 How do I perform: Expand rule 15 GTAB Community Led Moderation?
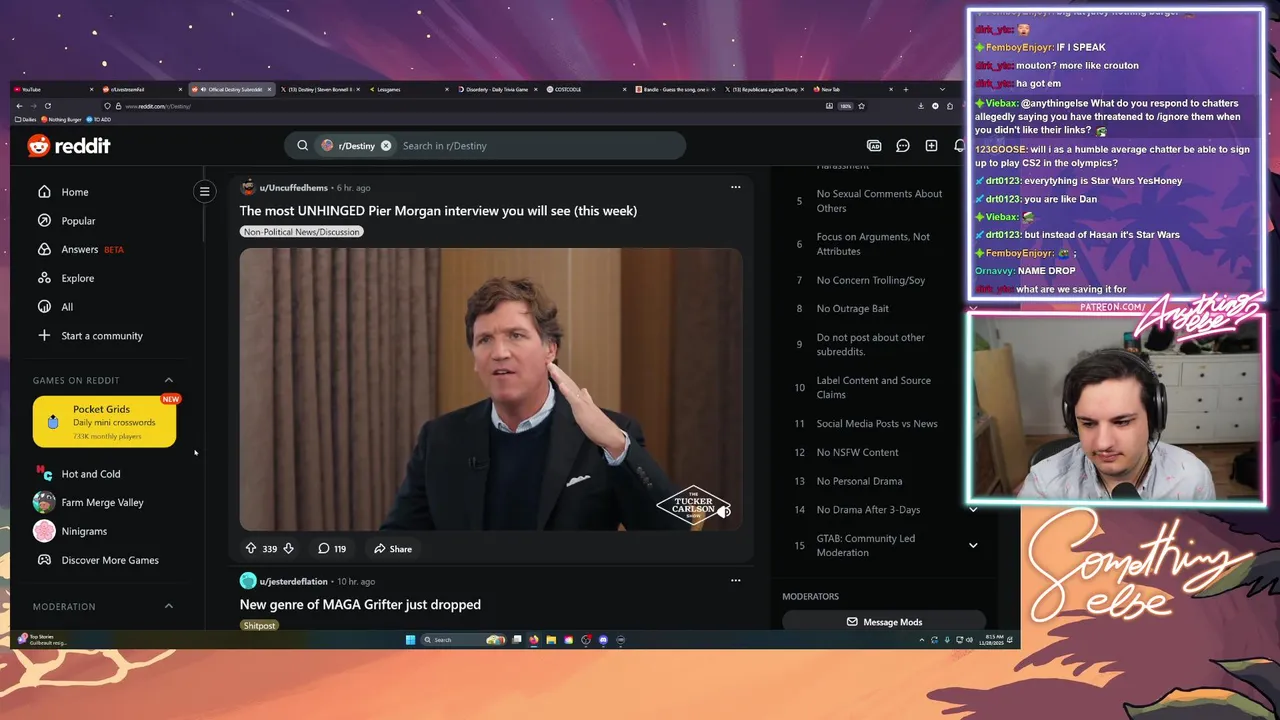point(972,545)
